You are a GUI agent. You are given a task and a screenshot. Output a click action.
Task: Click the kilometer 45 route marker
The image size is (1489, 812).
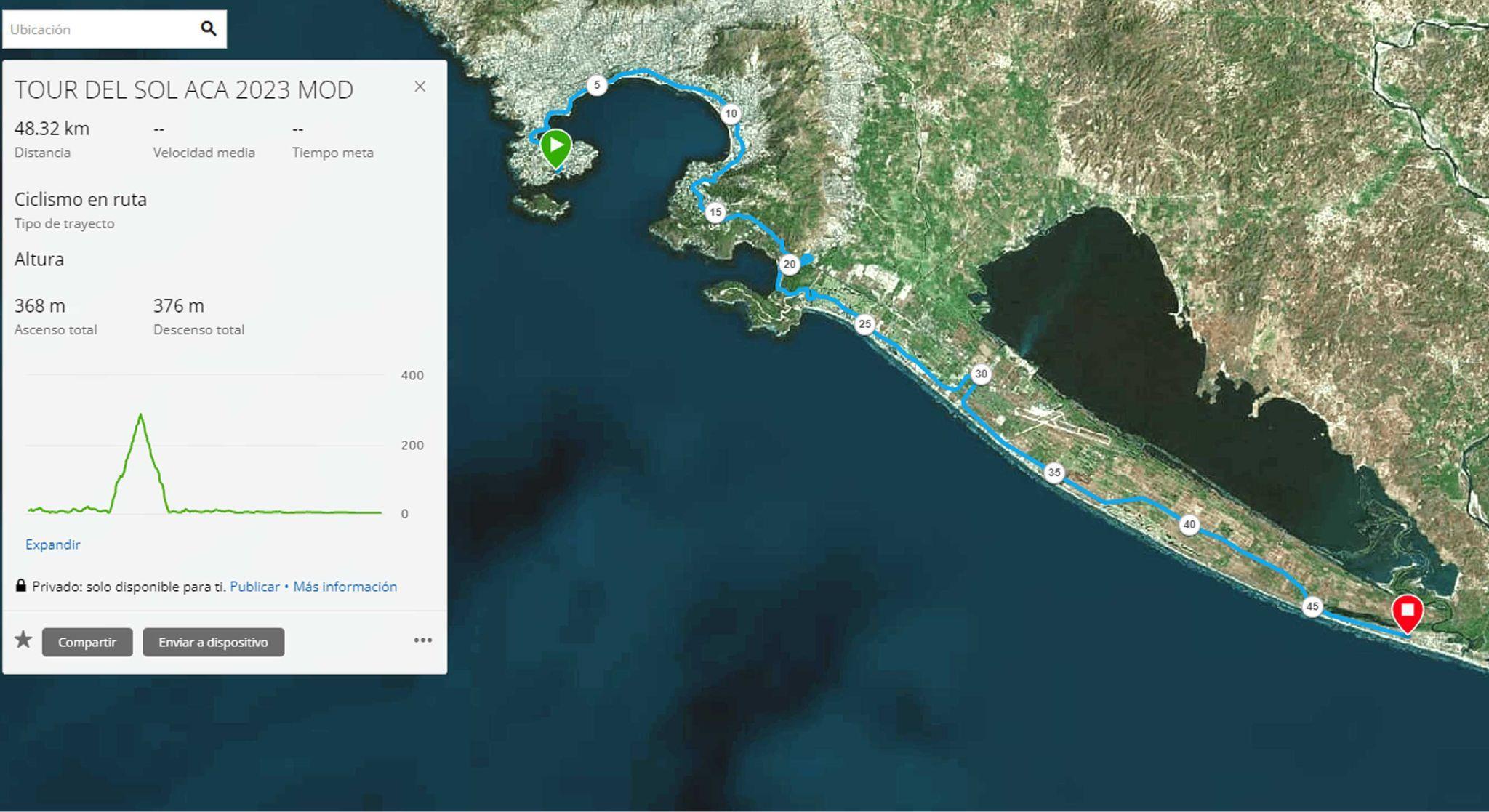click(1312, 606)
